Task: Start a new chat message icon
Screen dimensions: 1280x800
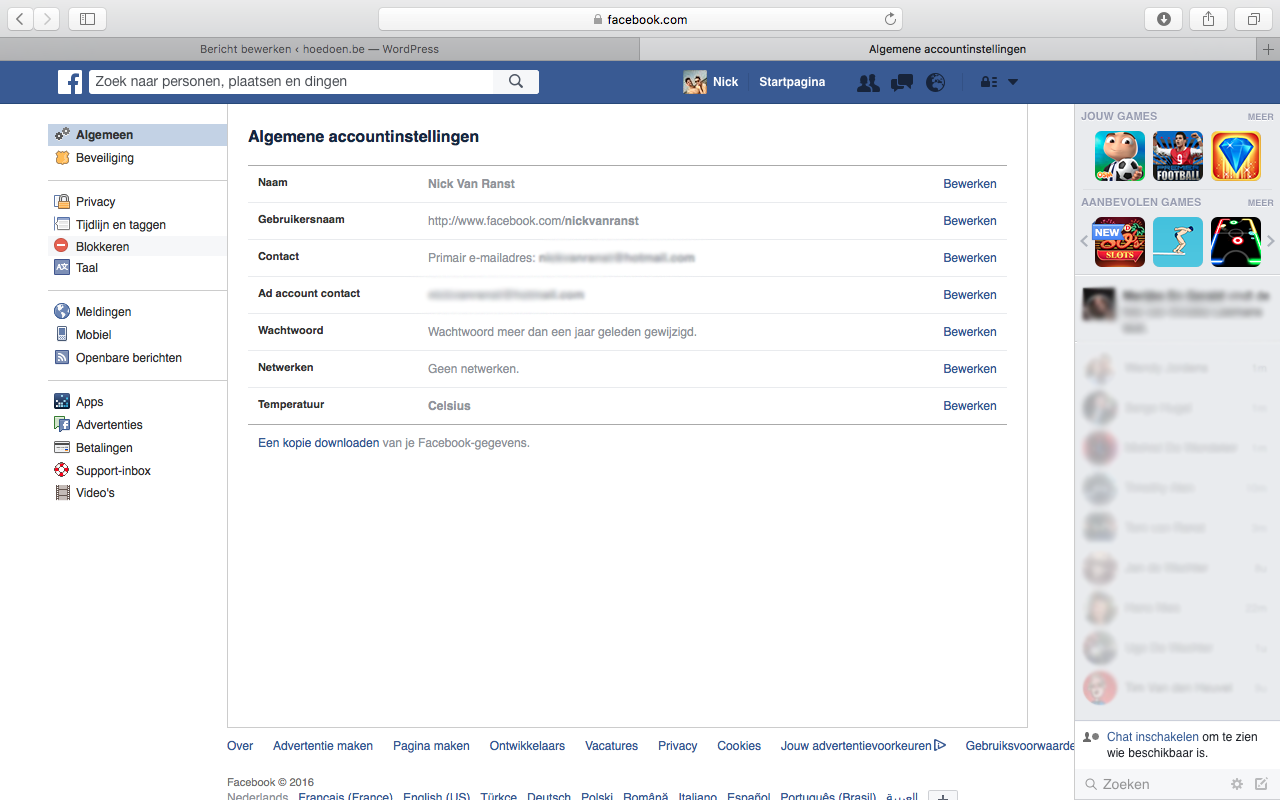Action: 1261,784
